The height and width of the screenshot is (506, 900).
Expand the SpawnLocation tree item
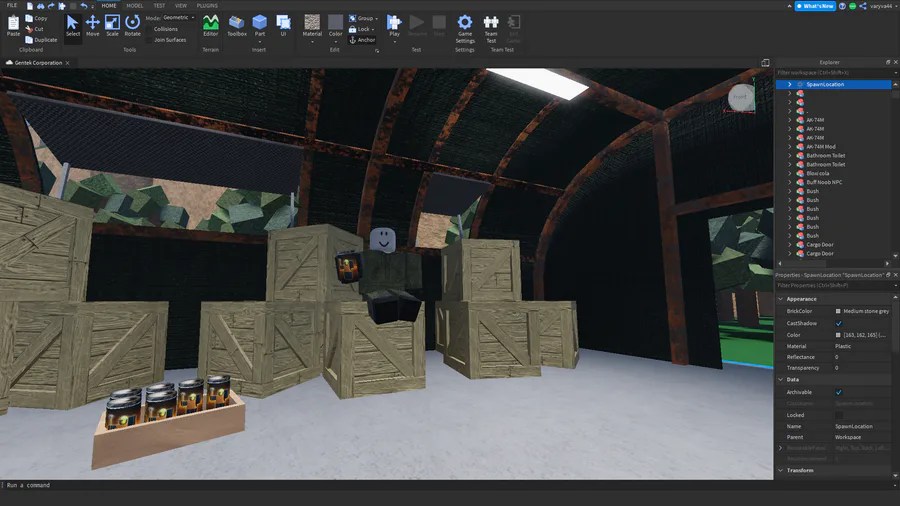(790, 84)
